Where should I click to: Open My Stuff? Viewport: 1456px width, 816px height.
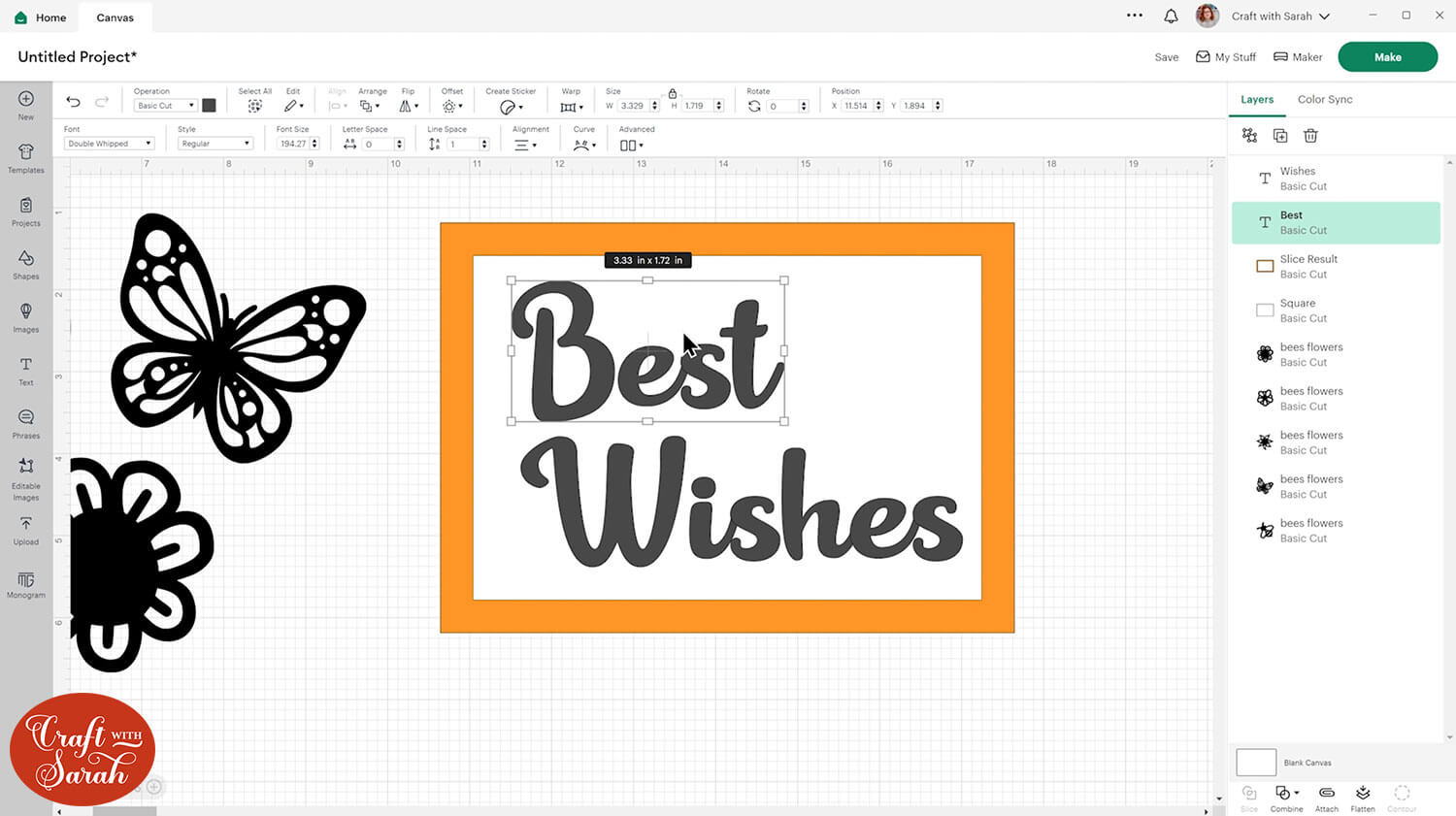(1226, 57)
